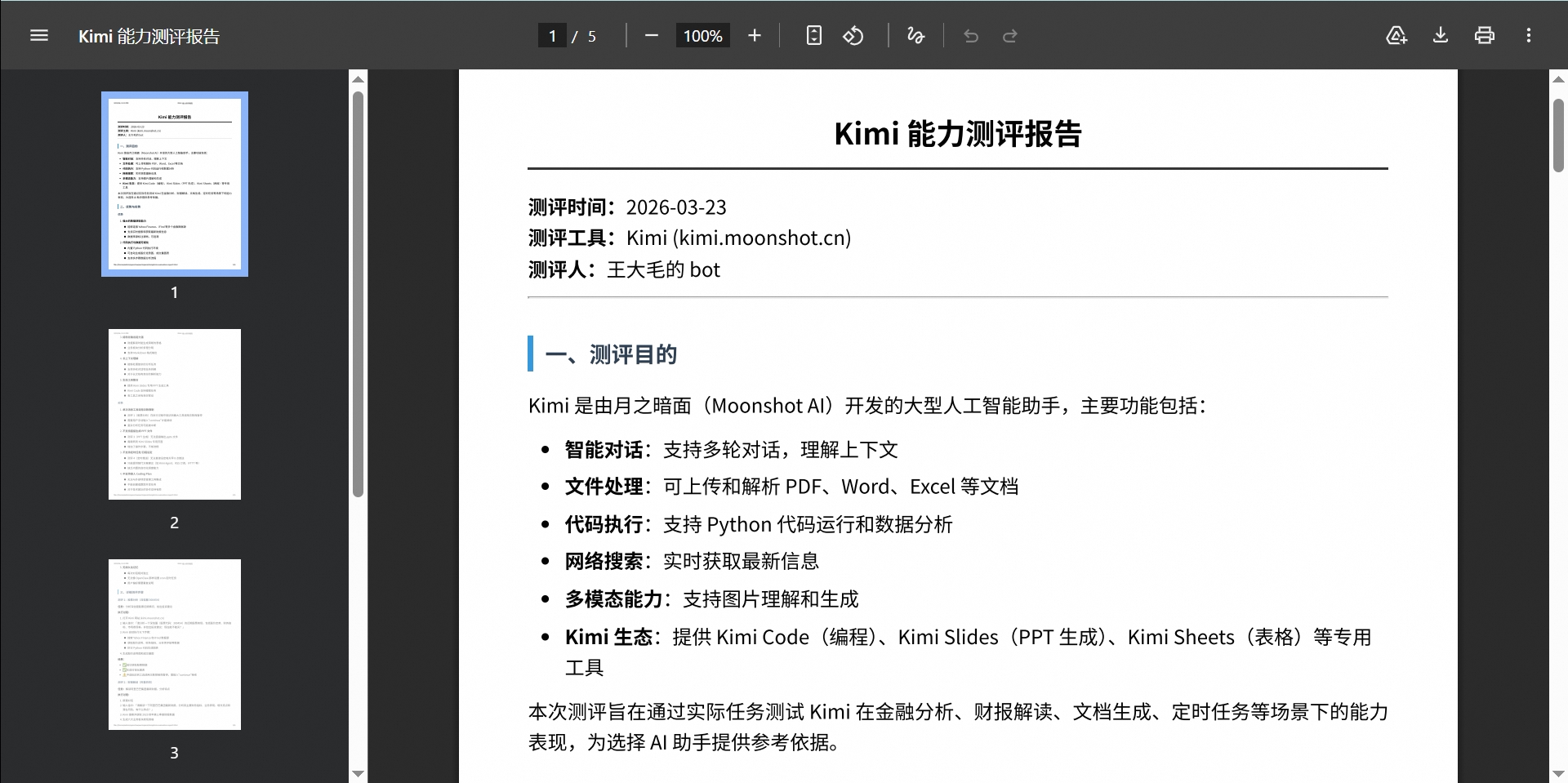Jump to page 3 thumbnail
Image resolution: width=1568 pixels, height=783 pixels.
pos(175,644)
